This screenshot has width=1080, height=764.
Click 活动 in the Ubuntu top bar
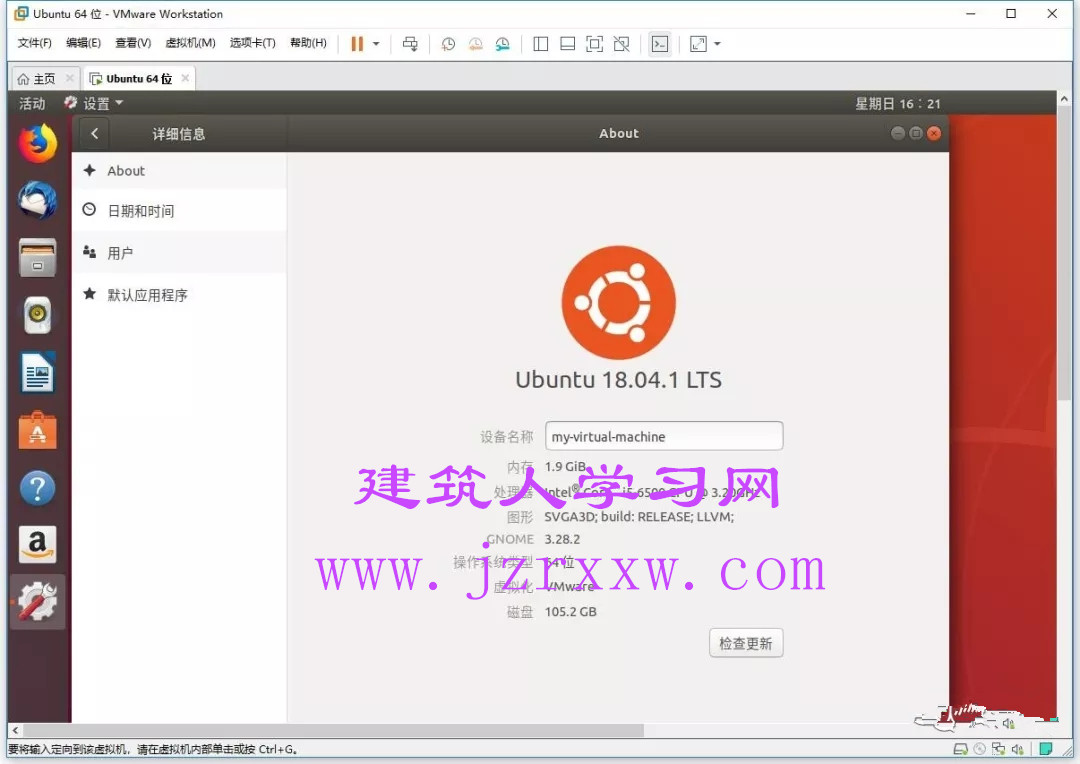(x=32, y=103)
